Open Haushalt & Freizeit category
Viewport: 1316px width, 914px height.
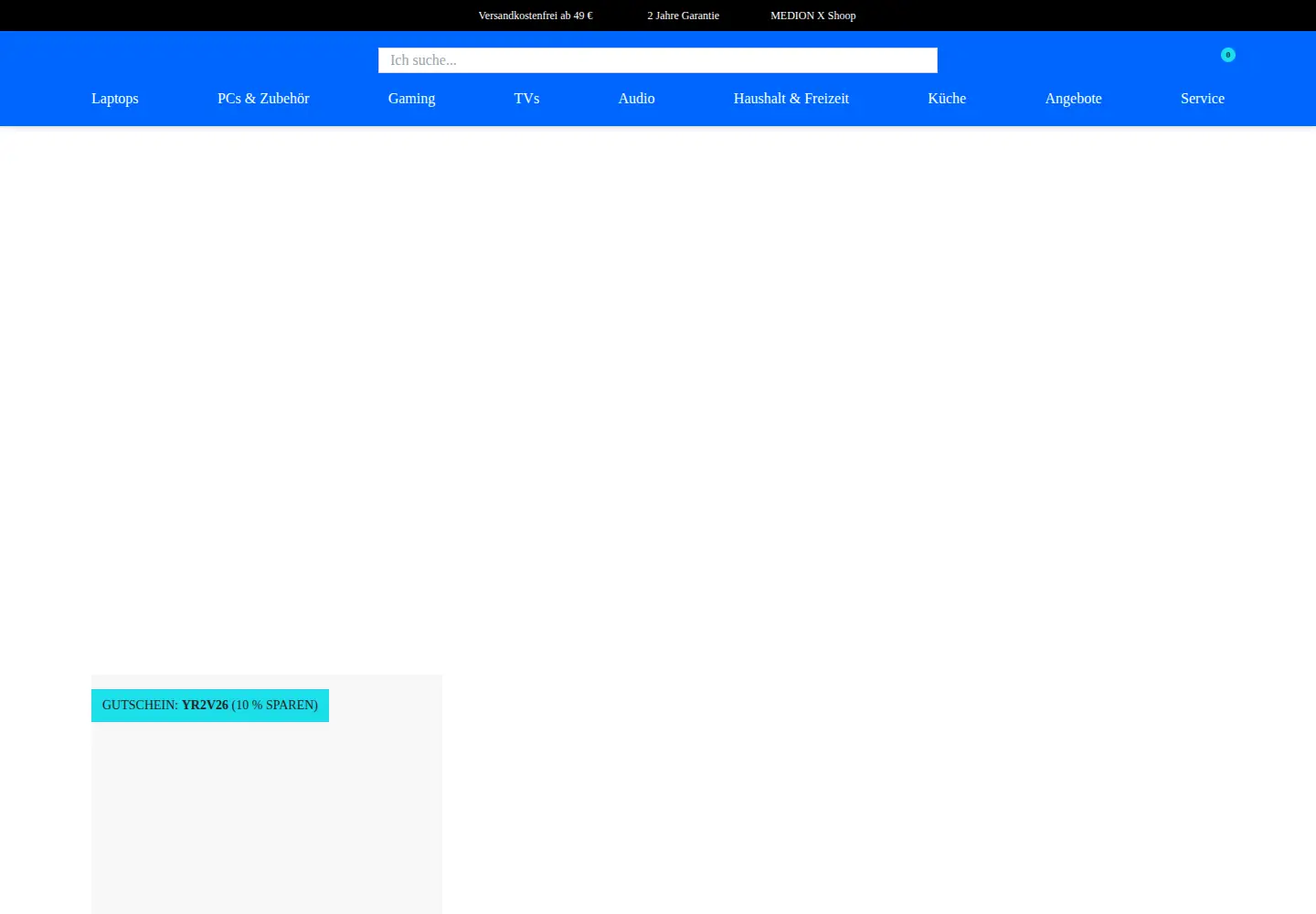(791, 99)
